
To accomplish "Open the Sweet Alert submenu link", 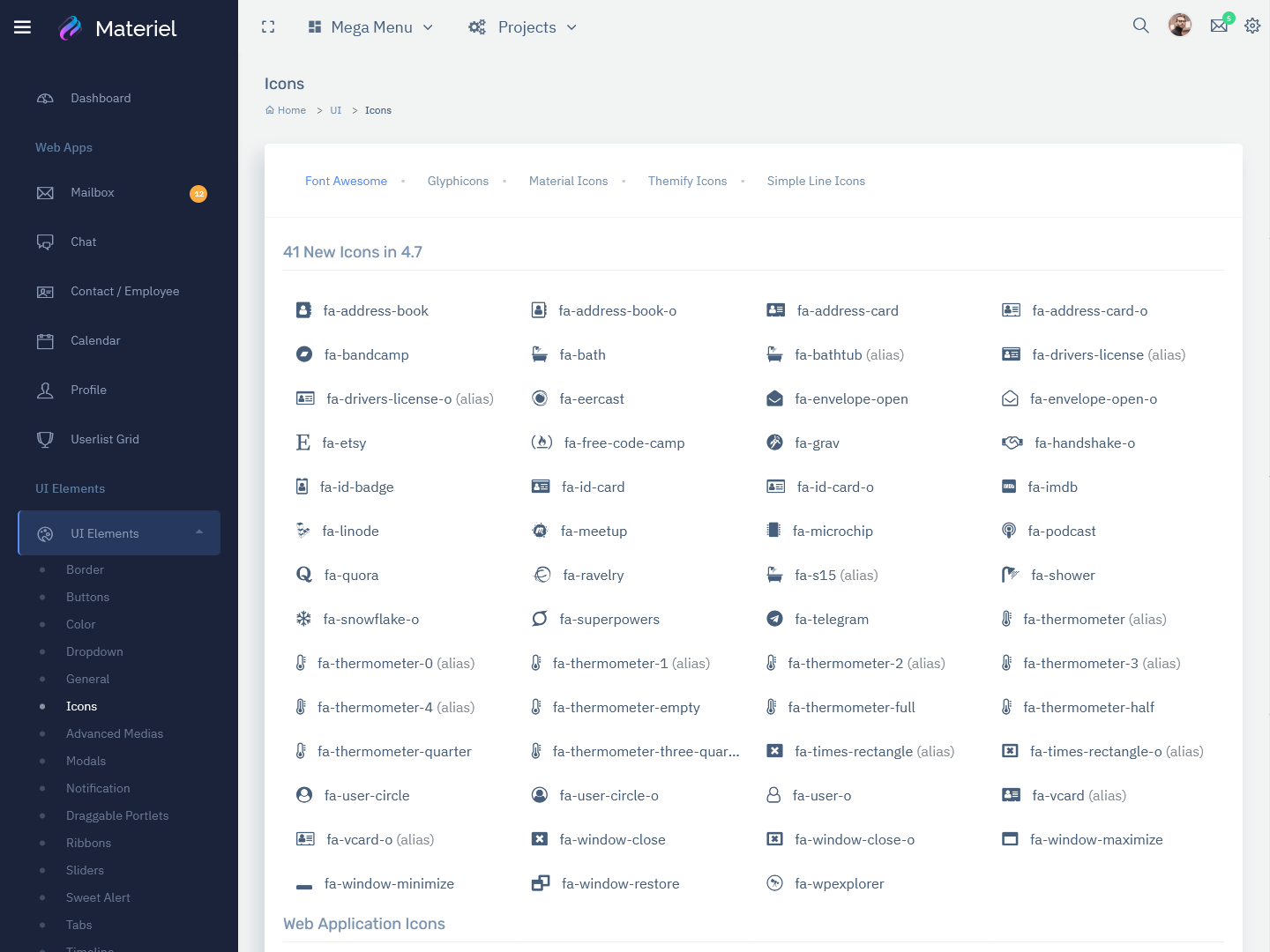I will (98, 897).
